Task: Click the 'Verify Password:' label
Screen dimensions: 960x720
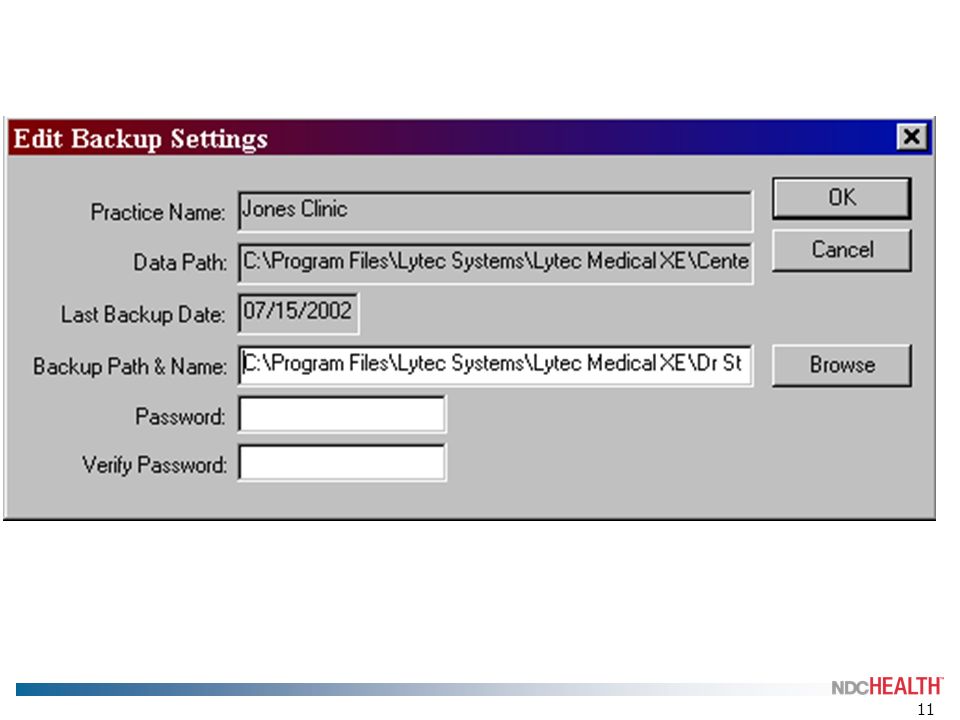Action: click(154, 465)
